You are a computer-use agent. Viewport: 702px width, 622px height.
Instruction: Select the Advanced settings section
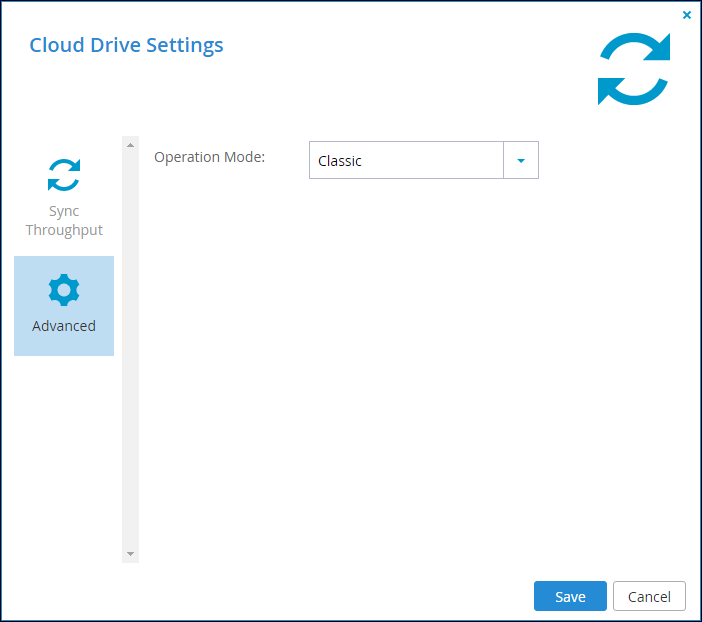click(x=64, y=306)
